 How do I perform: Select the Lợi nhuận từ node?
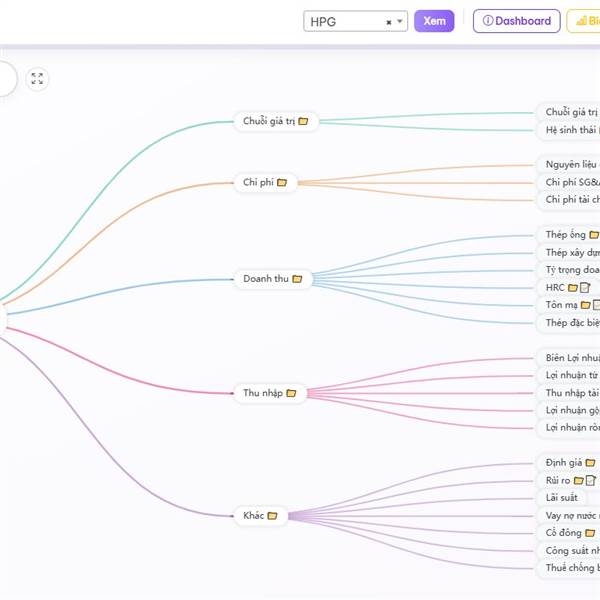568,375
